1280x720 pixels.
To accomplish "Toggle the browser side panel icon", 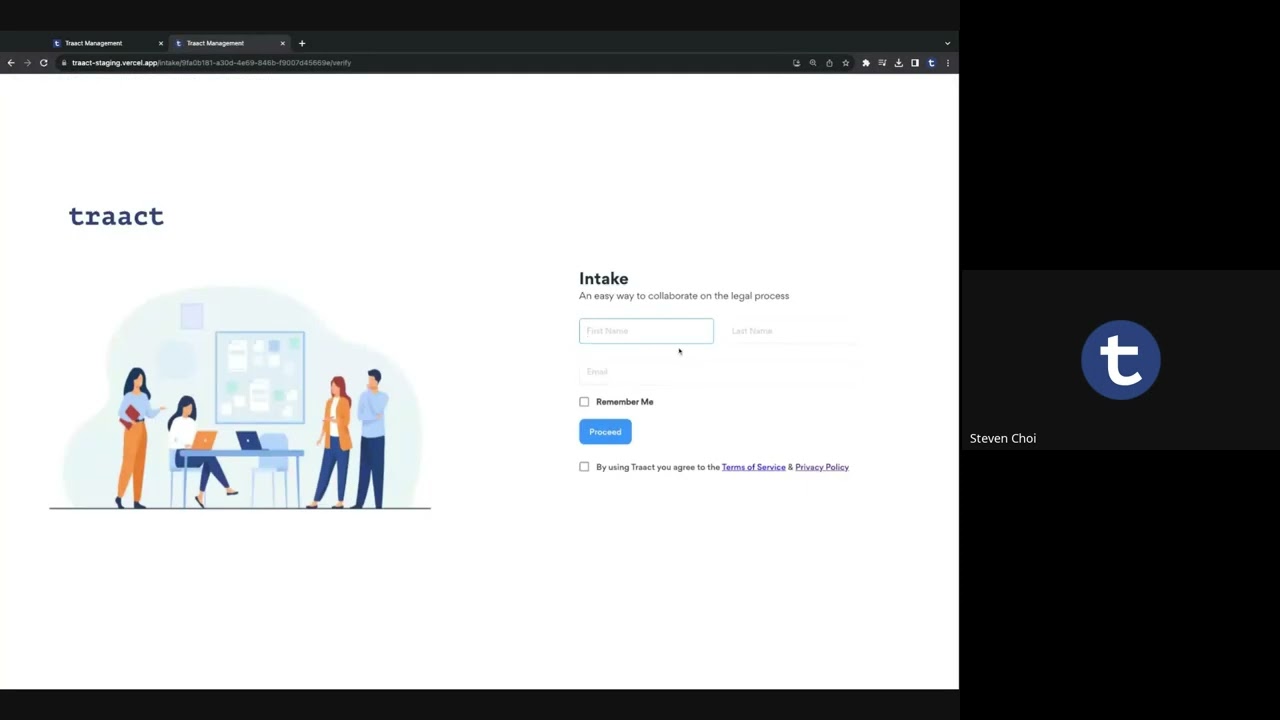I will (x=914, y=63).
